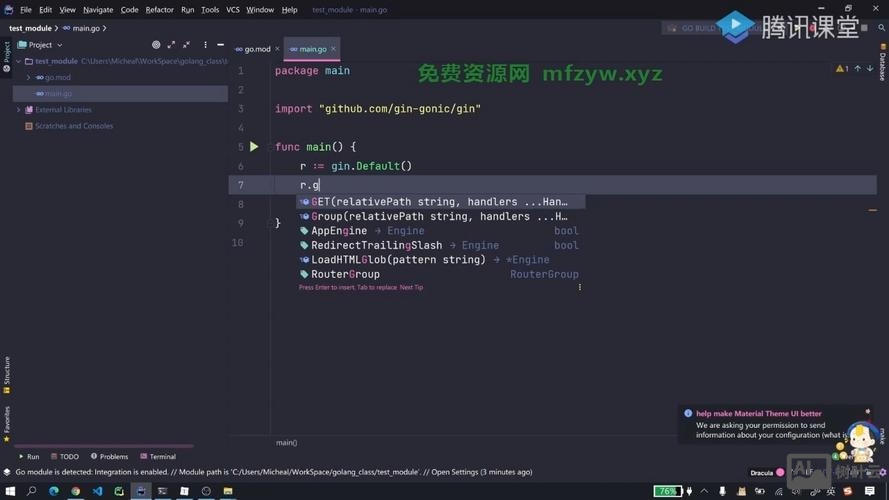889x500 pixels.
Task: Open Tools menu
Action: [x=210, y=10]
